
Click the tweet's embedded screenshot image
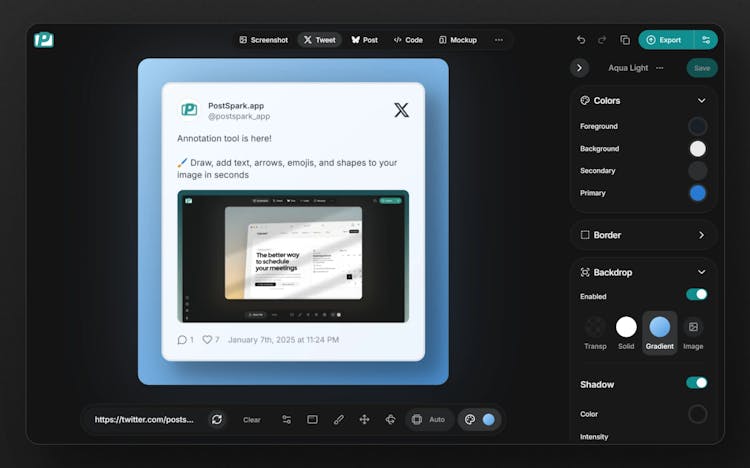pyautogui.click(x=293, y=256)
